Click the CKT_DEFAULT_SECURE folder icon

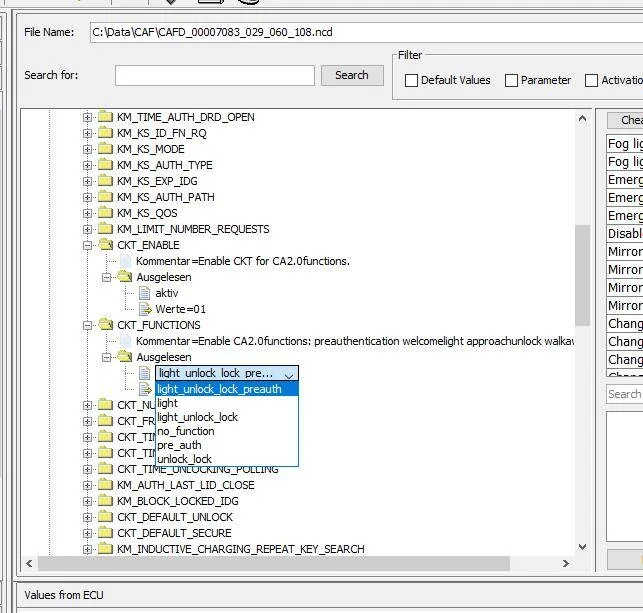pyautogui.click(x=105, y=533)
